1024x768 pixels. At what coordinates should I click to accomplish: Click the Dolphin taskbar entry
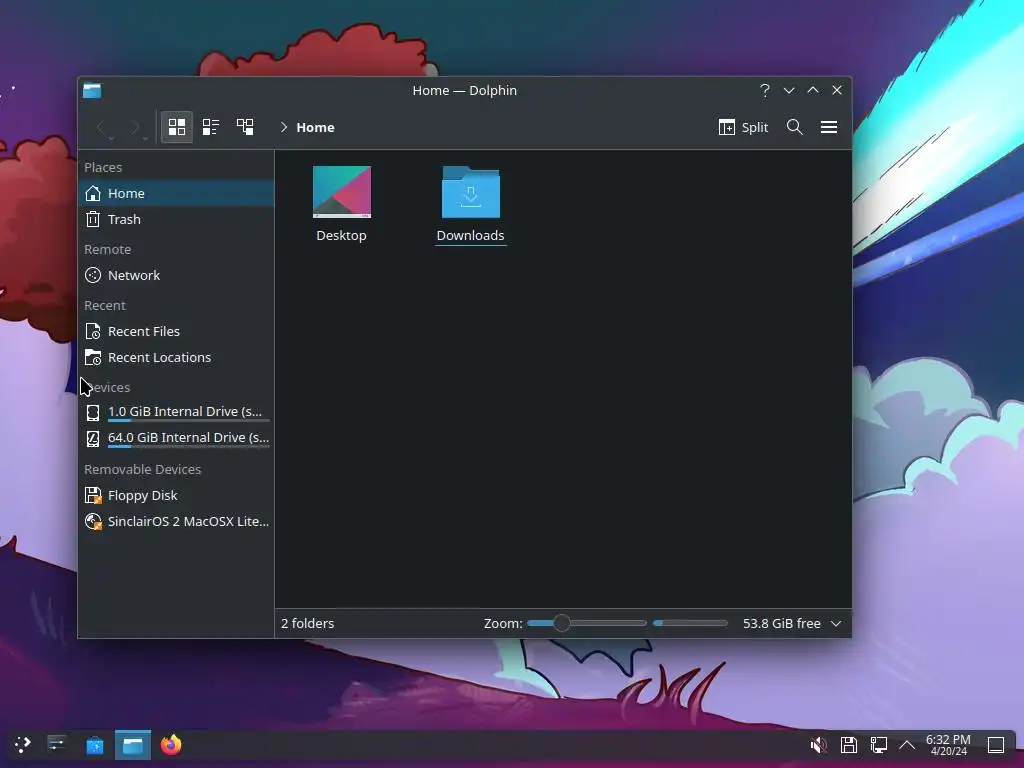click(x=133, y=745)
